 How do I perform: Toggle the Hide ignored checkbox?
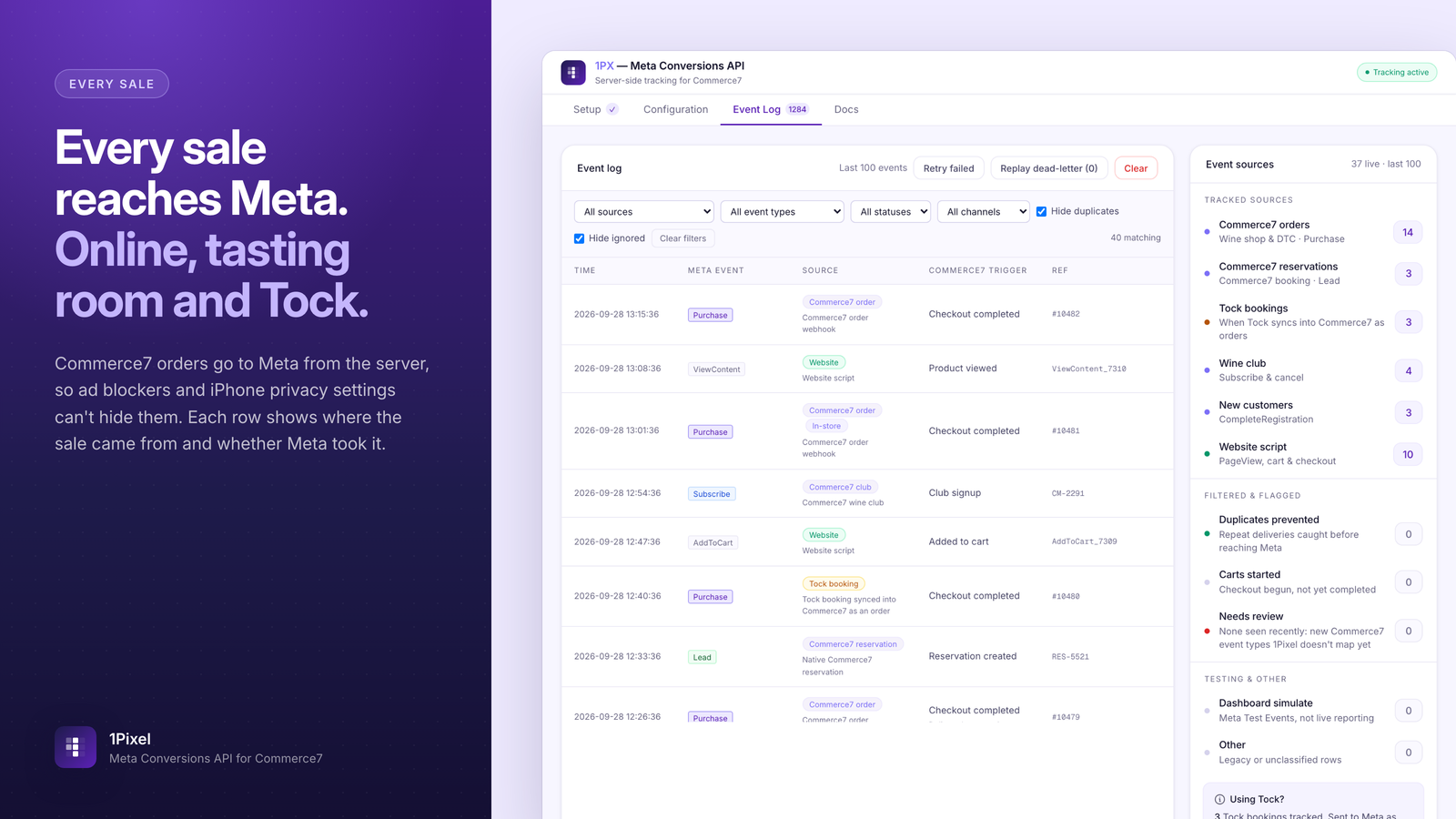coord(579,238)
